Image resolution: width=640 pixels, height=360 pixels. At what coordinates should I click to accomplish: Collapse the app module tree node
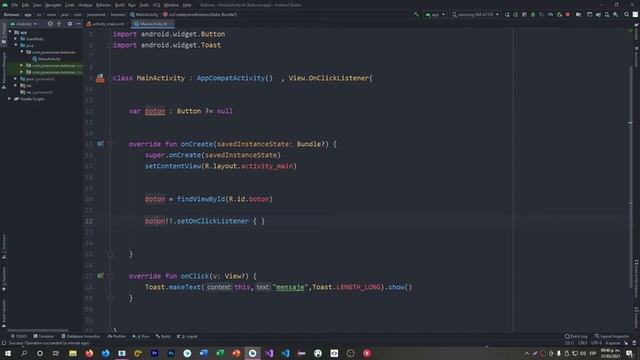coord(10,32)
